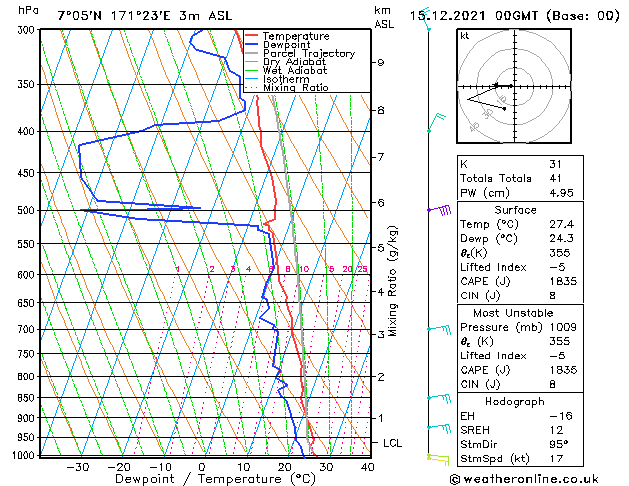Select the Parcel Trajectory legend label
Viewport: 629px width, 486px height.
tap(309, 53)
